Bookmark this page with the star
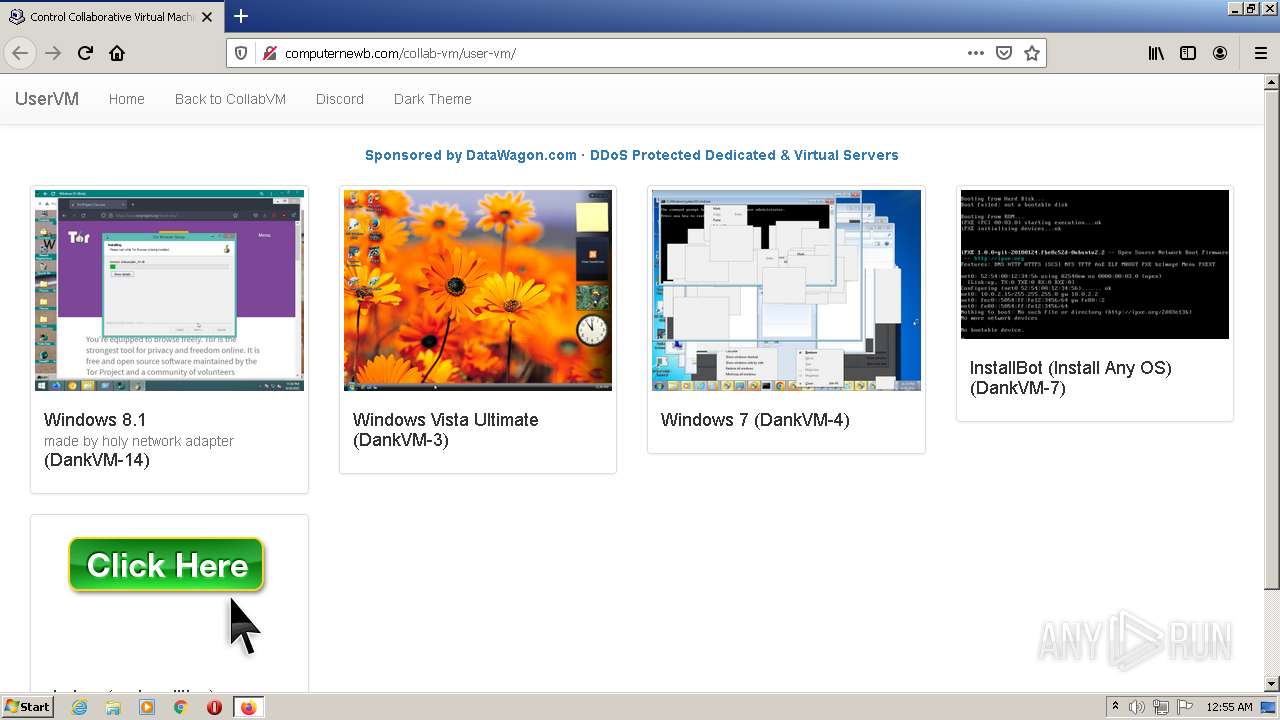 point(1032,53)
